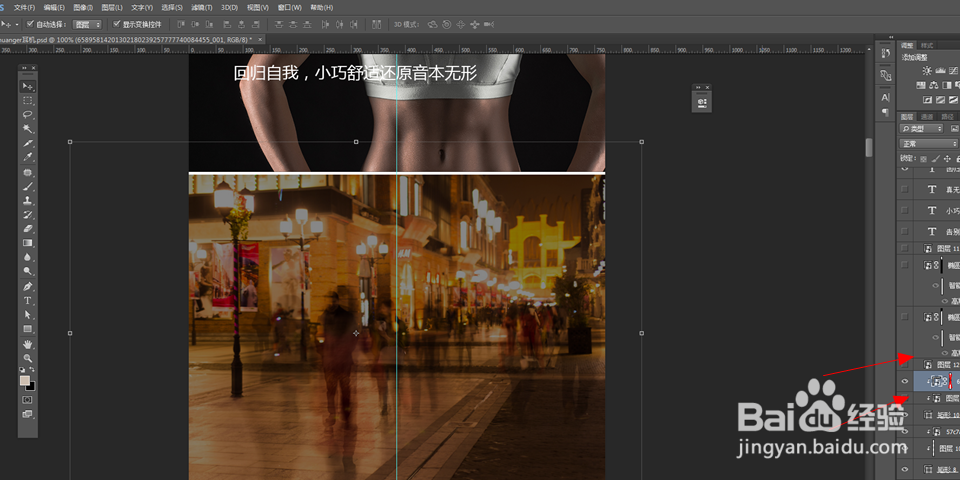Switch to the 路径 tab
Viewport: 960px width, 480px height.
(x=947, y=116)
